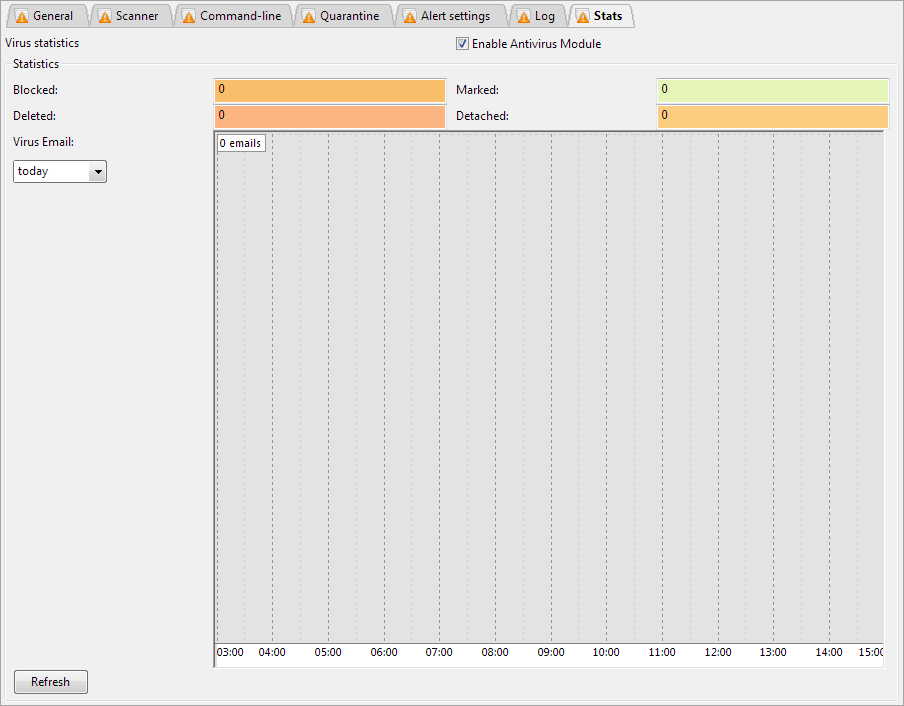Toggle the Enable Antivirus Module checkbox
This screenshot has width=904, height=706.
click(462, 44)
